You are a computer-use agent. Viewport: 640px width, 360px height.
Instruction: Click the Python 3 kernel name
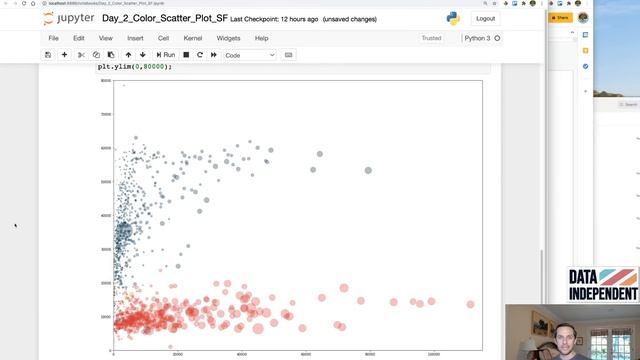[x=477, y=38]
